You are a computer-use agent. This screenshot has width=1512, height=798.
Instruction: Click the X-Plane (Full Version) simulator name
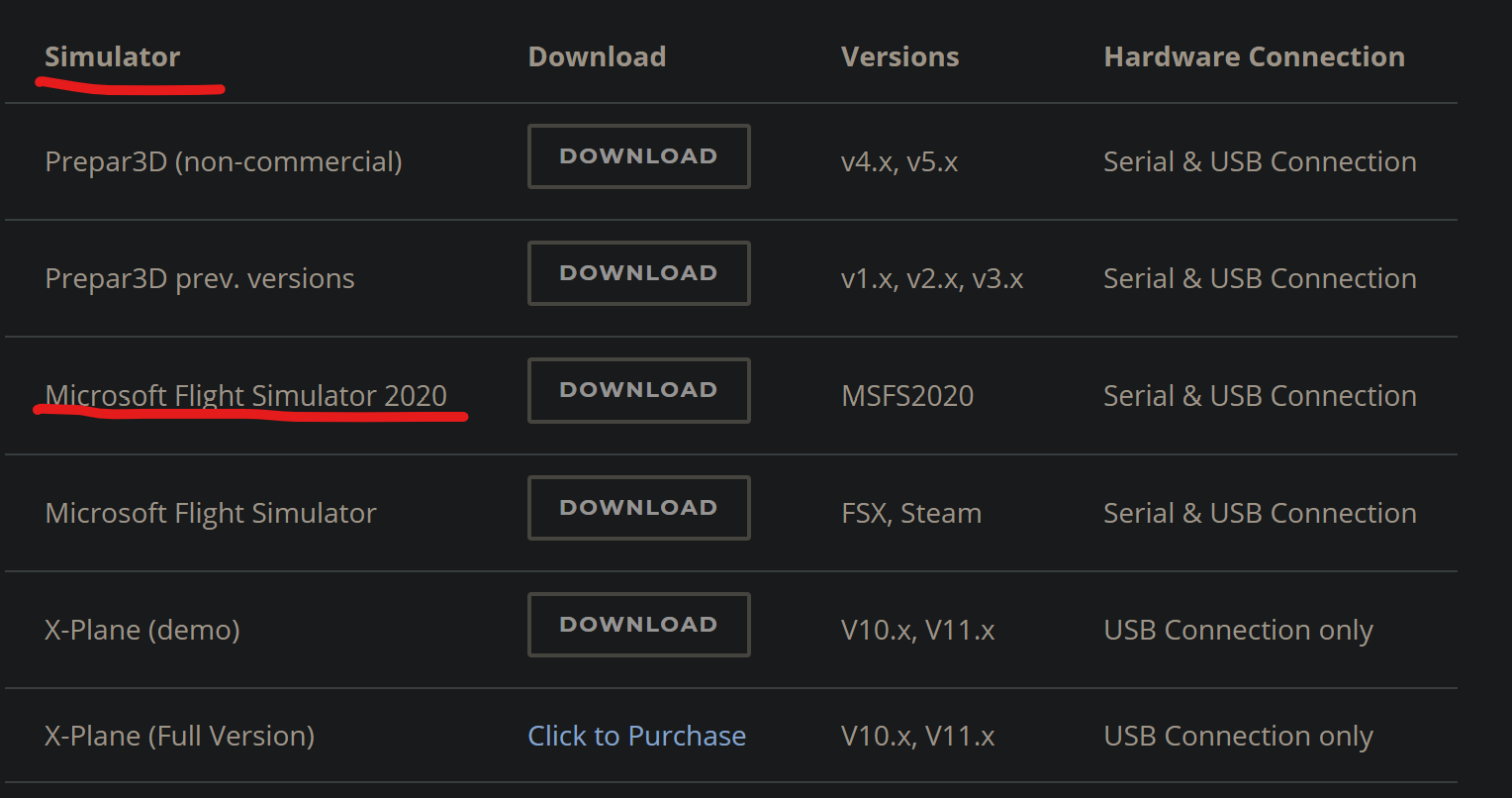tap(180, 736)
